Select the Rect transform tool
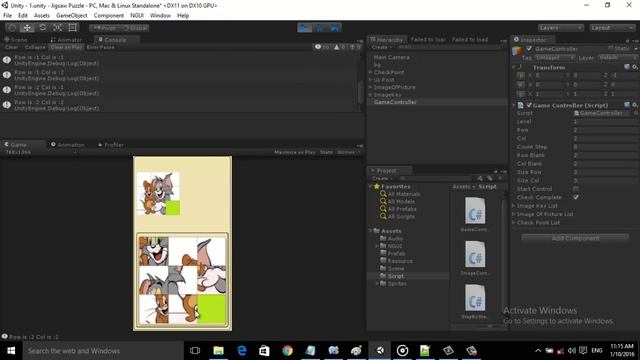Screen dimensions: 640x360 [x=73, y=28]
